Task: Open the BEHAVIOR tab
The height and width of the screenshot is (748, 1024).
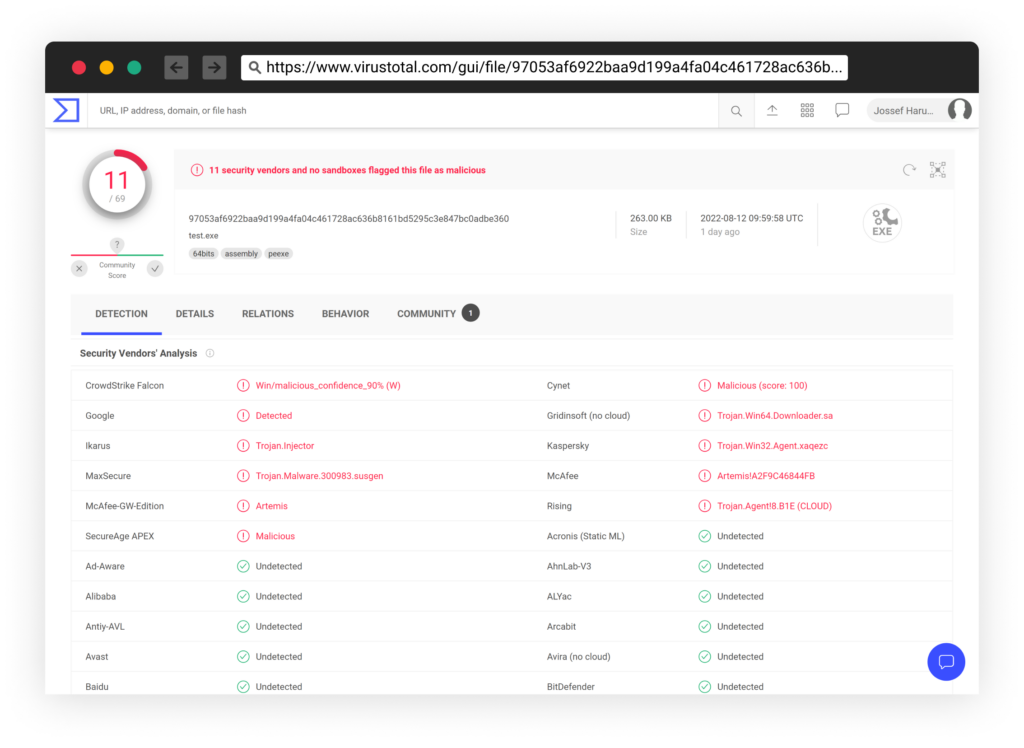Action: click(345, 314)
